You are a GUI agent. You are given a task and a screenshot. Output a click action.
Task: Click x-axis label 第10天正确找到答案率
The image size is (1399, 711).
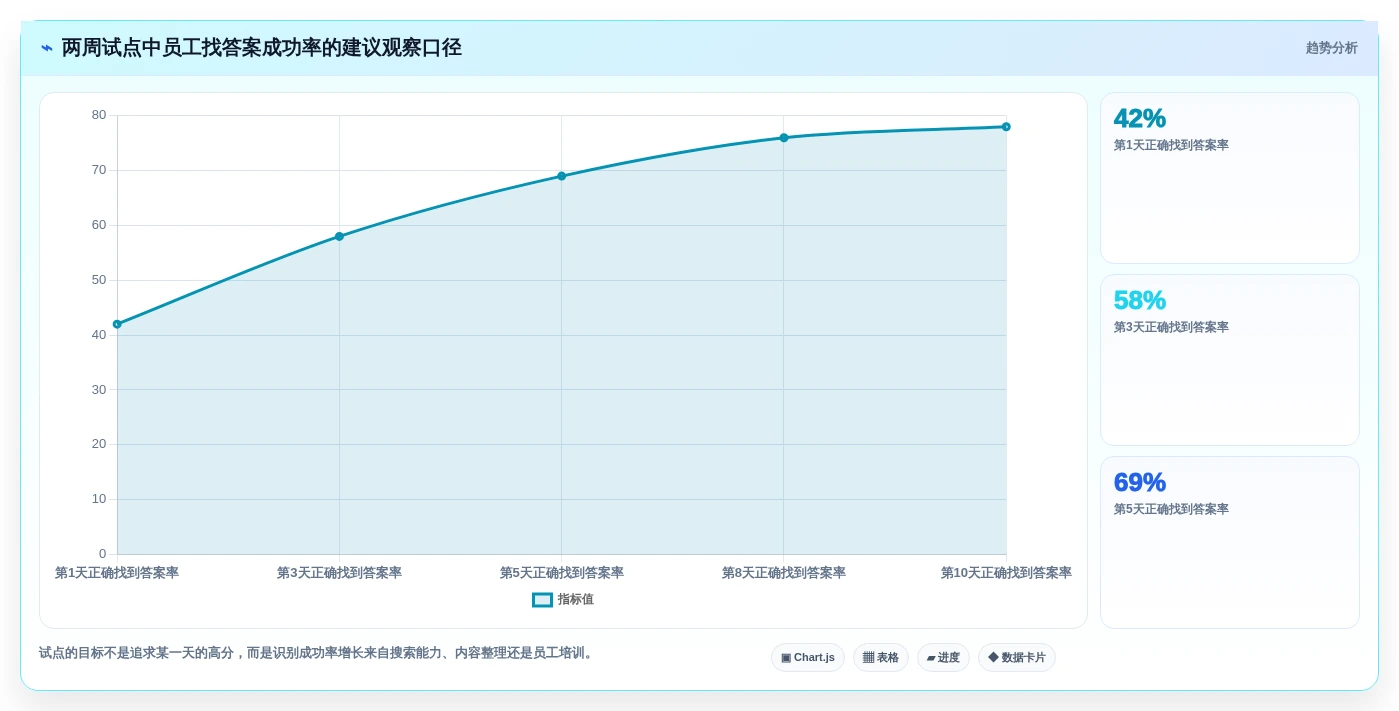tap(1006, 573)
